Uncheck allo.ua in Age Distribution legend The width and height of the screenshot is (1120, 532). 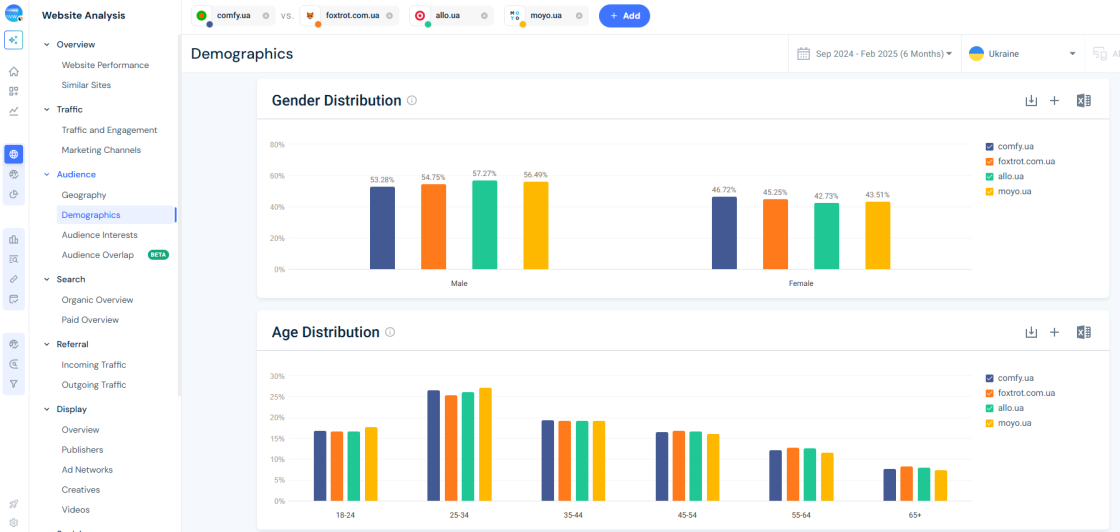(989, 408)
